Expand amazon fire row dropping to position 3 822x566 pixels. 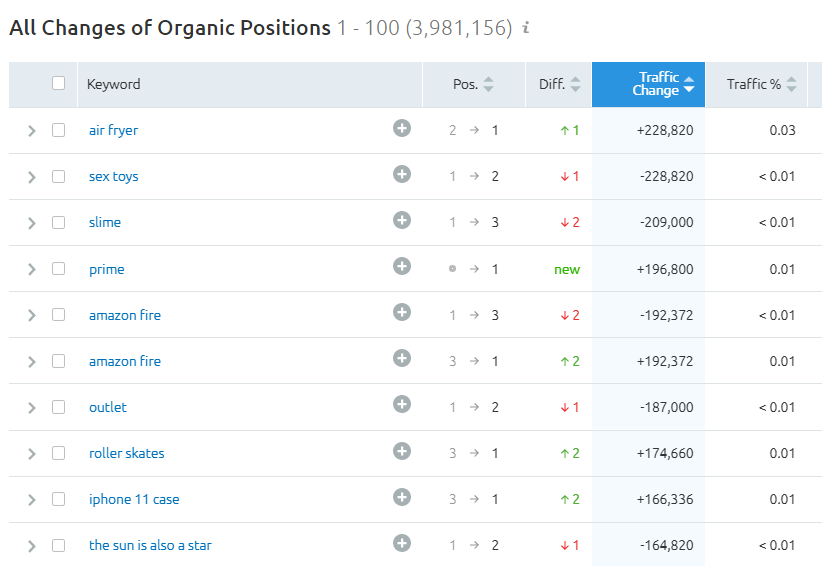(x=31, y=315)
